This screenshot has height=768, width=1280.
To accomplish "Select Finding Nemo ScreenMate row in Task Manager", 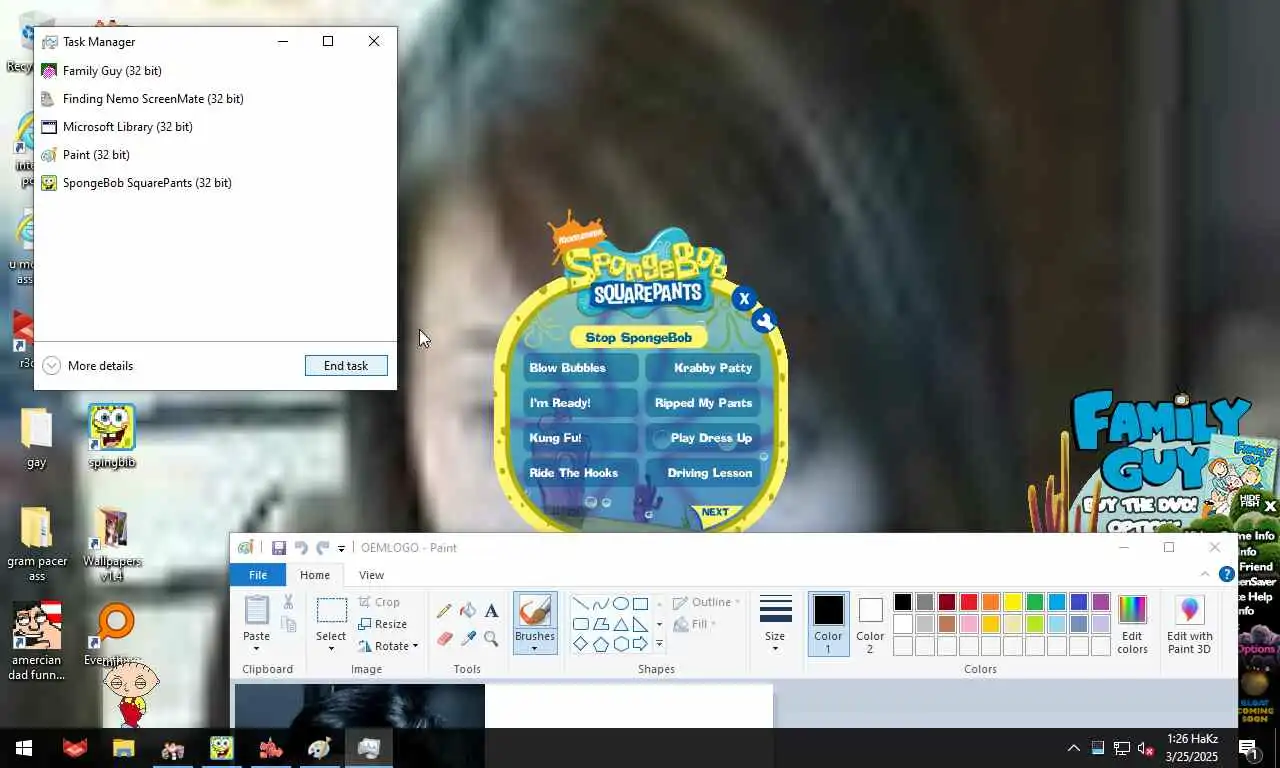I will (x=215, y=99).
